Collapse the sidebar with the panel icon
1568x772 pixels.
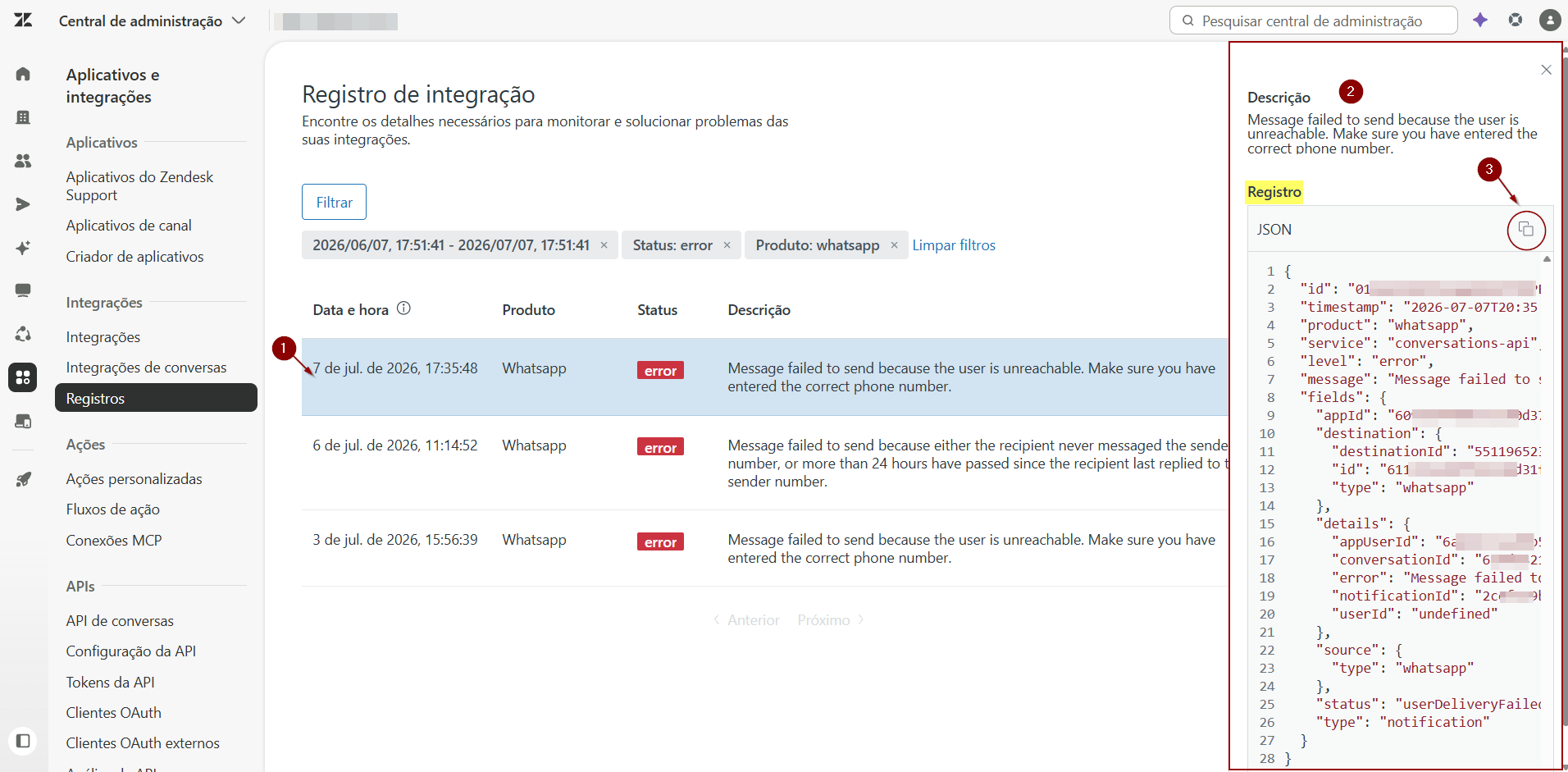pyautogui.click(x=23, y=741)
